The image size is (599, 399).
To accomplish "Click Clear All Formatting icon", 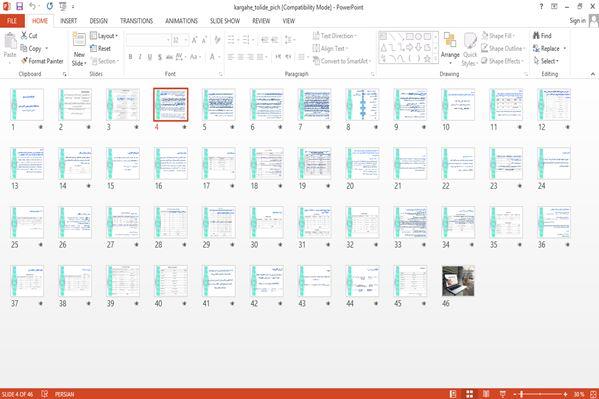I will (217, 40).
